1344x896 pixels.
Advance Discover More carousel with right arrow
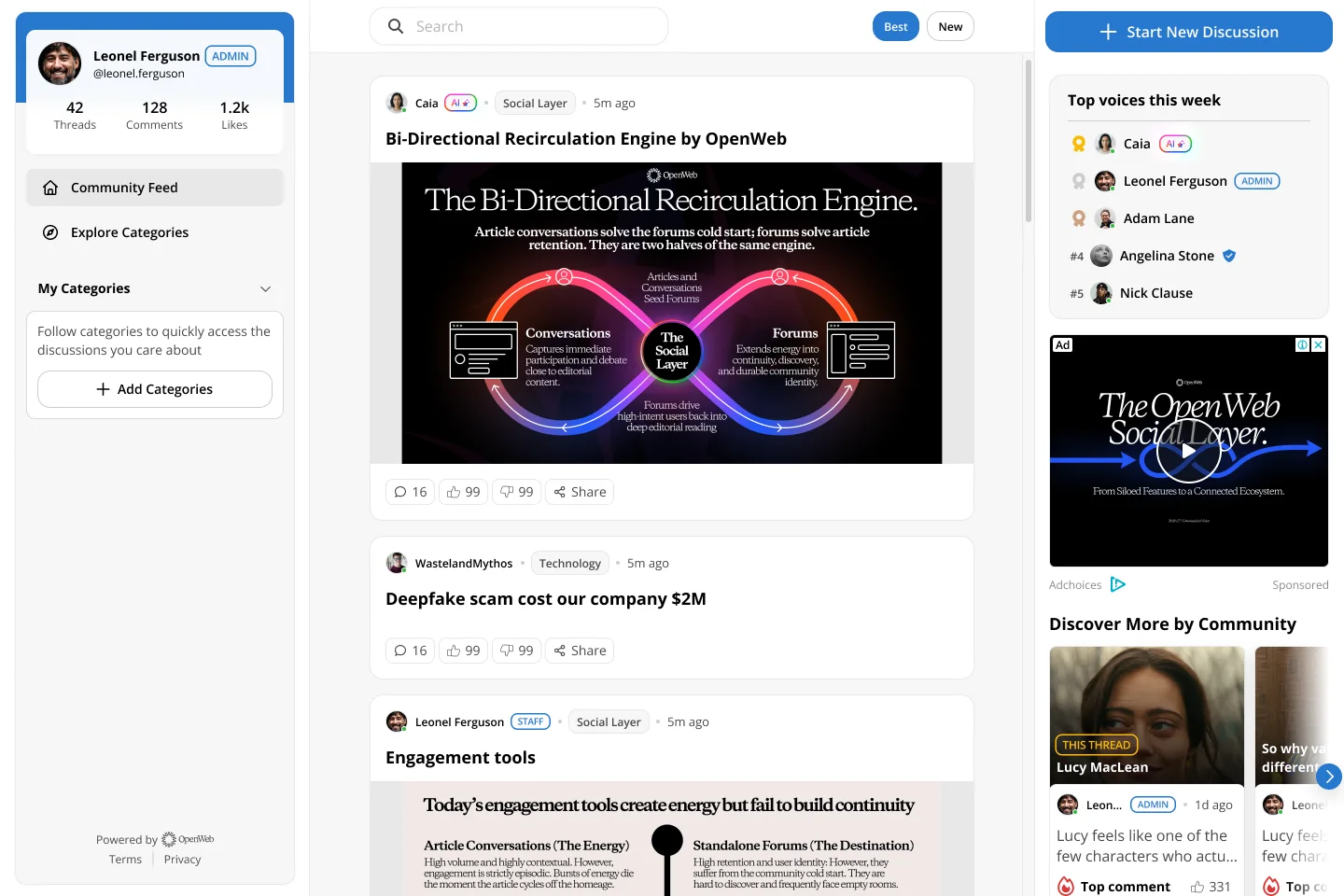pyautogui.click(x=1329, y=776)
